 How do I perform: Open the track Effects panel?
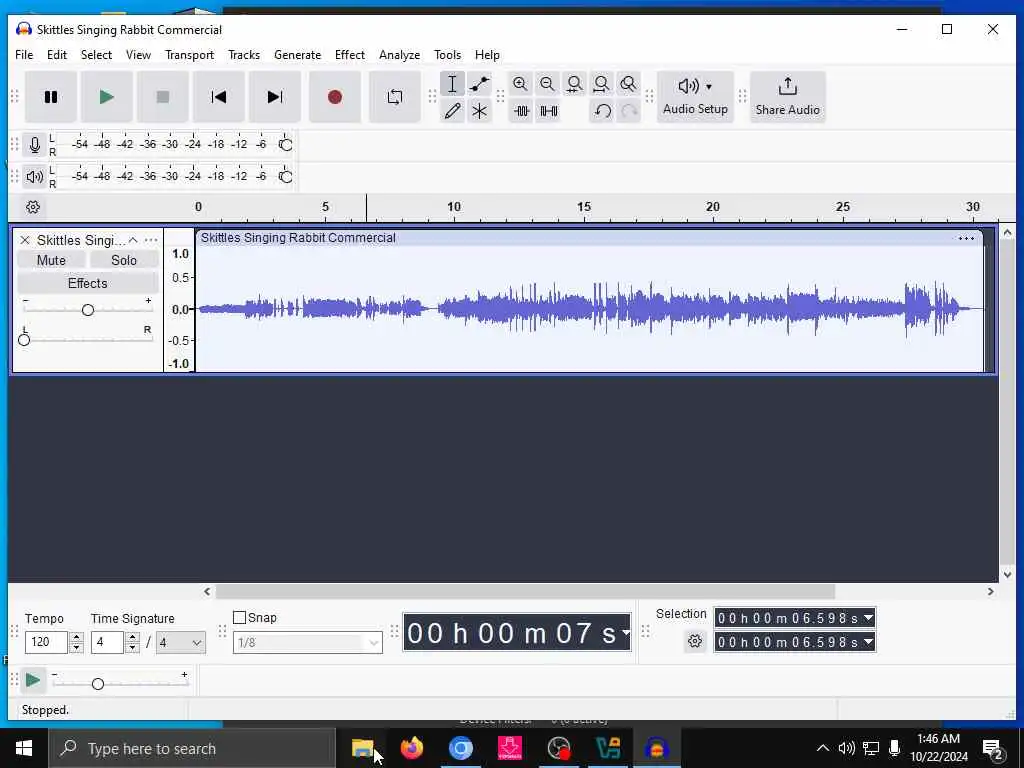point(88,283)
